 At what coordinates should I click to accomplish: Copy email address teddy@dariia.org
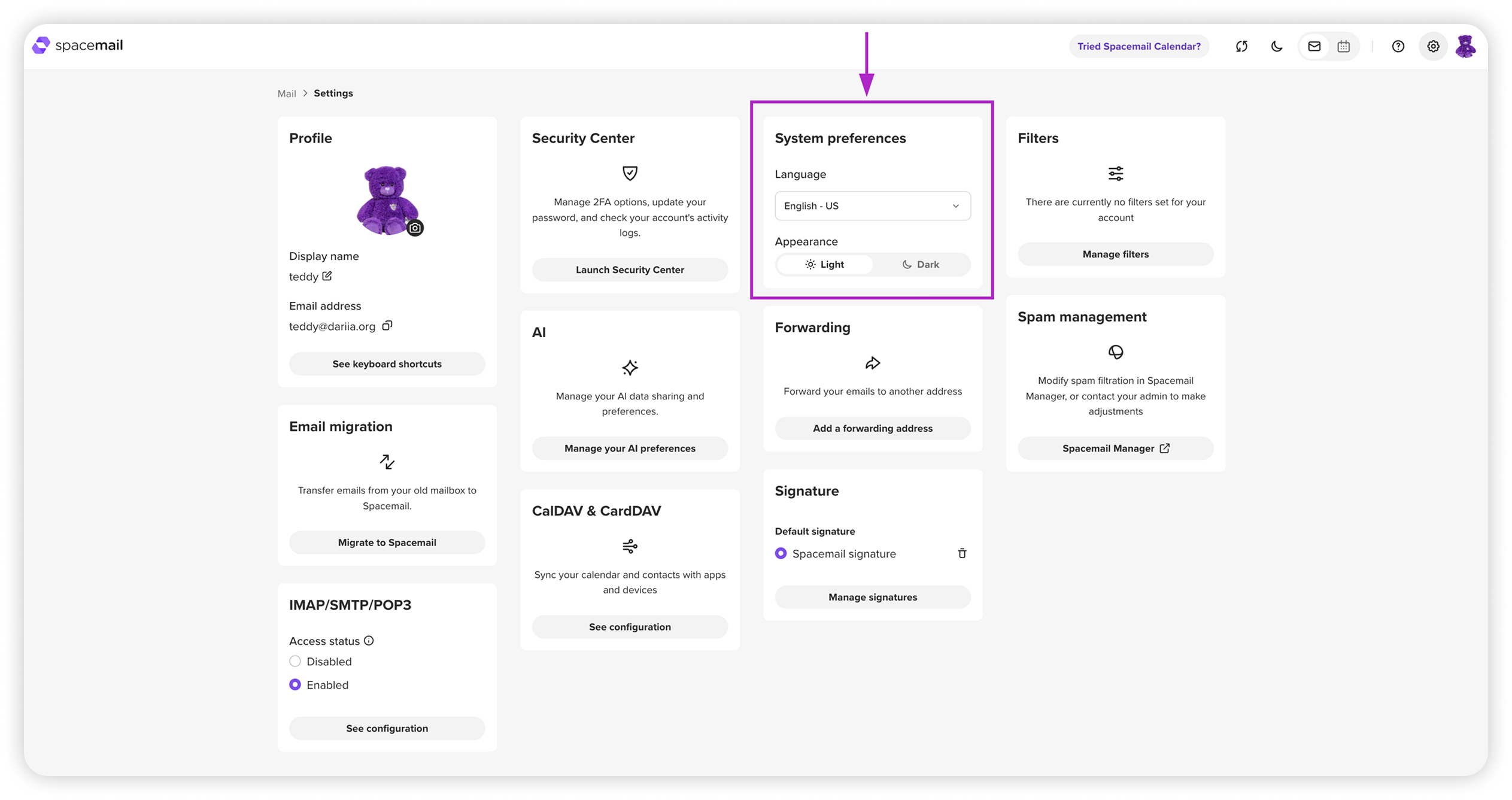pyautogui.click(x=387, y=326)
